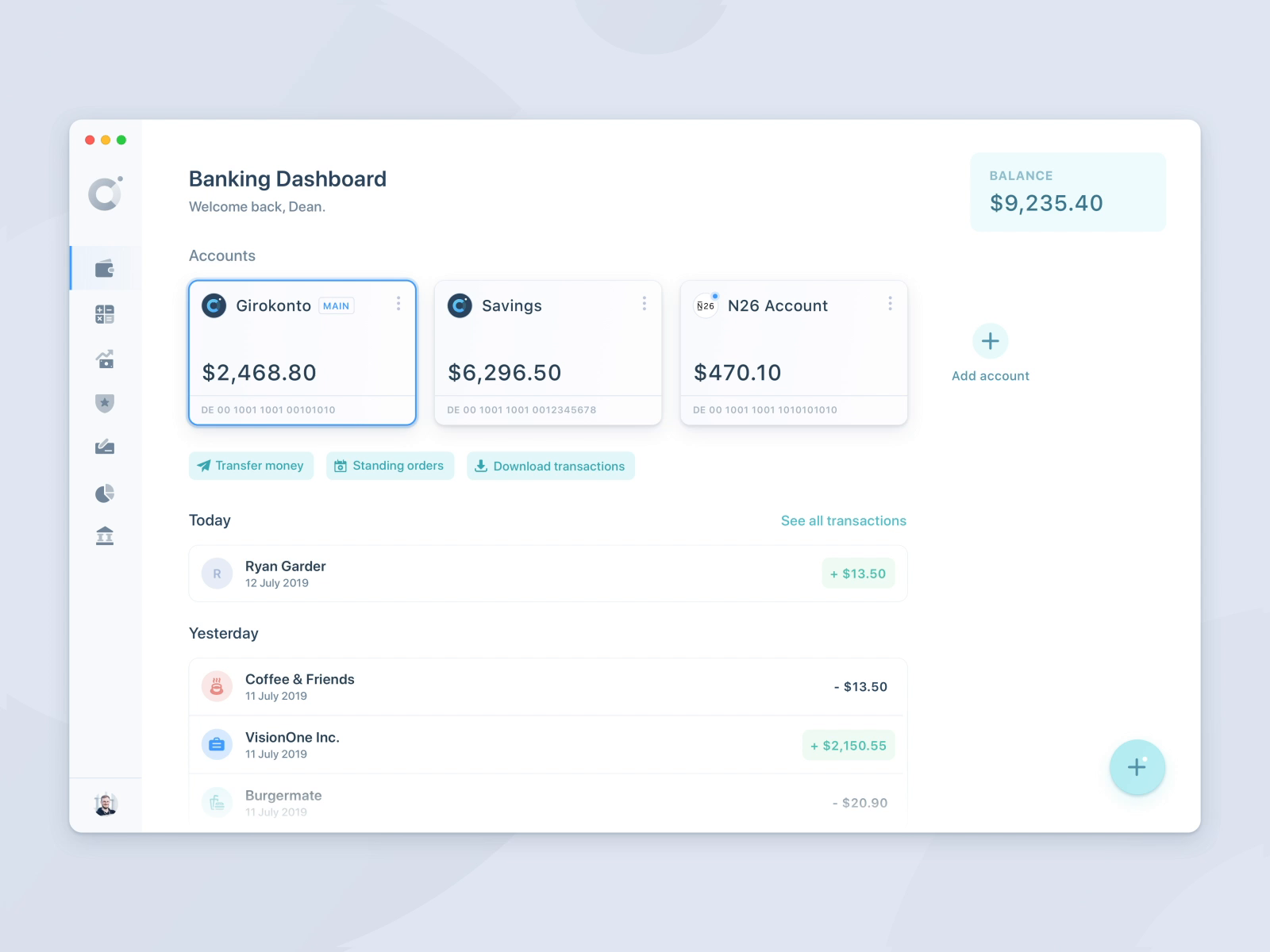Click the bank building icon in sidebar
Image resolution: width=1270 pixels, height=952 pixels.
pyautogui.click(x=105, y=535)
